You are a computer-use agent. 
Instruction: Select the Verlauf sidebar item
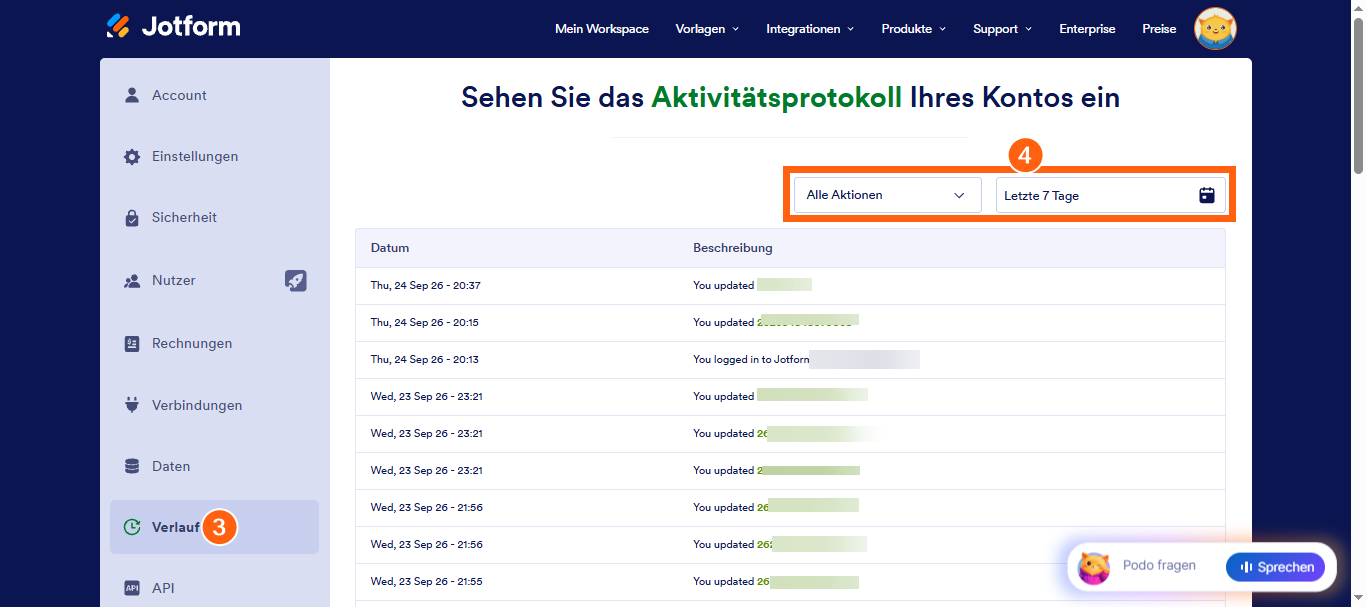pos(214,527)
